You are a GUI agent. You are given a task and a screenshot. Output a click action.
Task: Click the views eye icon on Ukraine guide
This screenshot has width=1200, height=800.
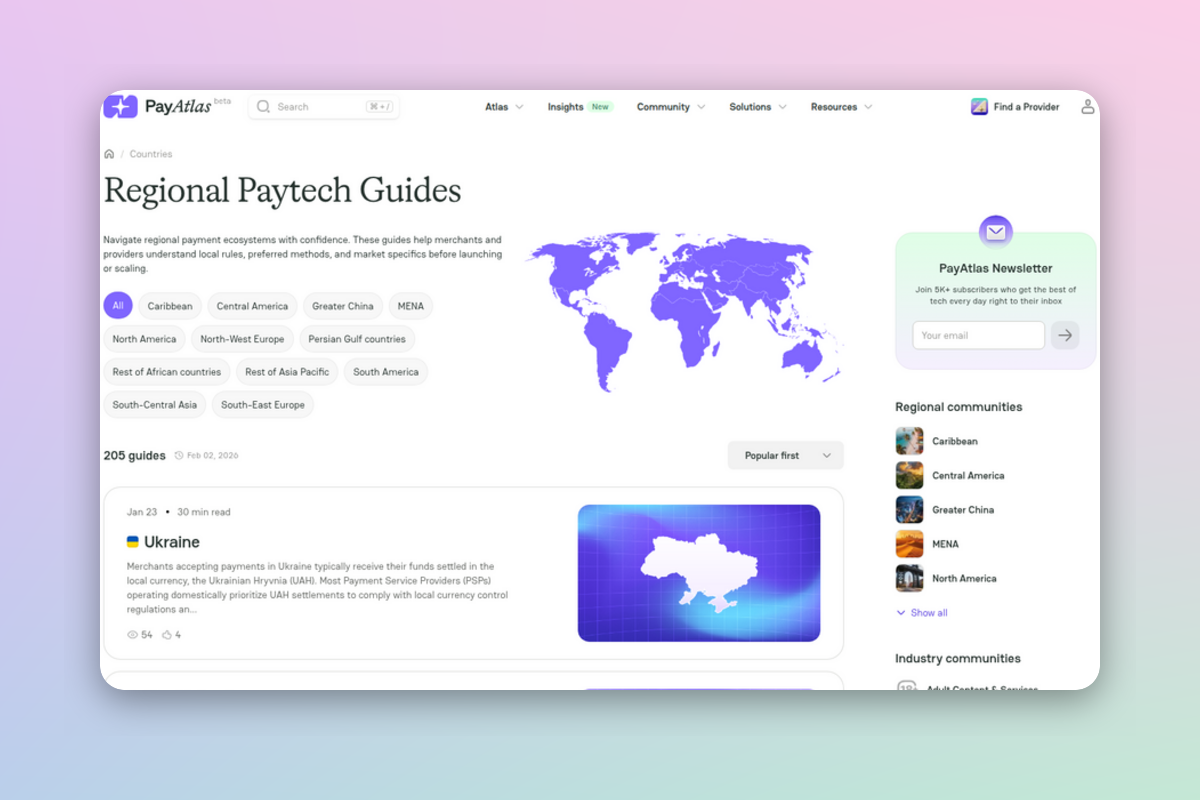[x=132, y=635]
